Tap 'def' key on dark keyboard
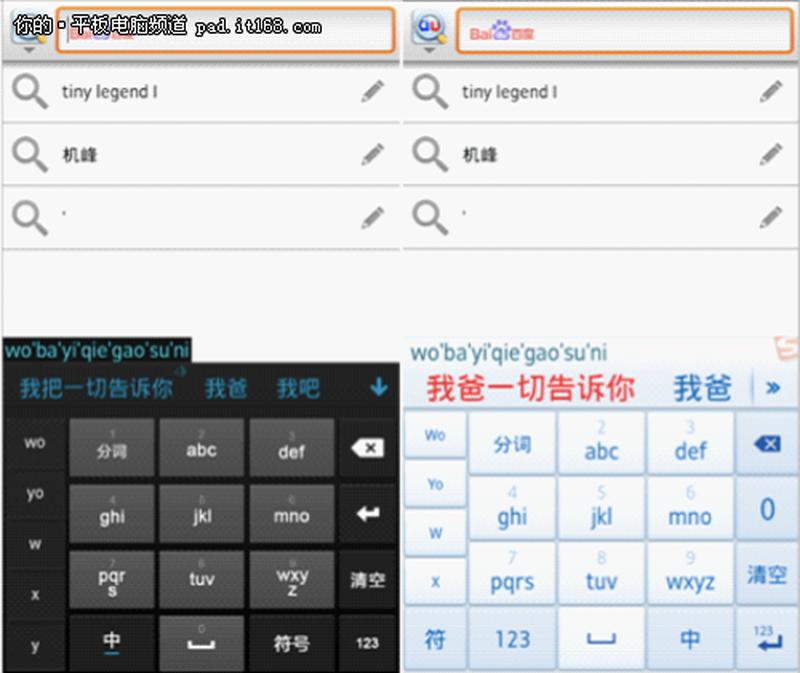This screenshot has height=673, width=800. point(291,448)
